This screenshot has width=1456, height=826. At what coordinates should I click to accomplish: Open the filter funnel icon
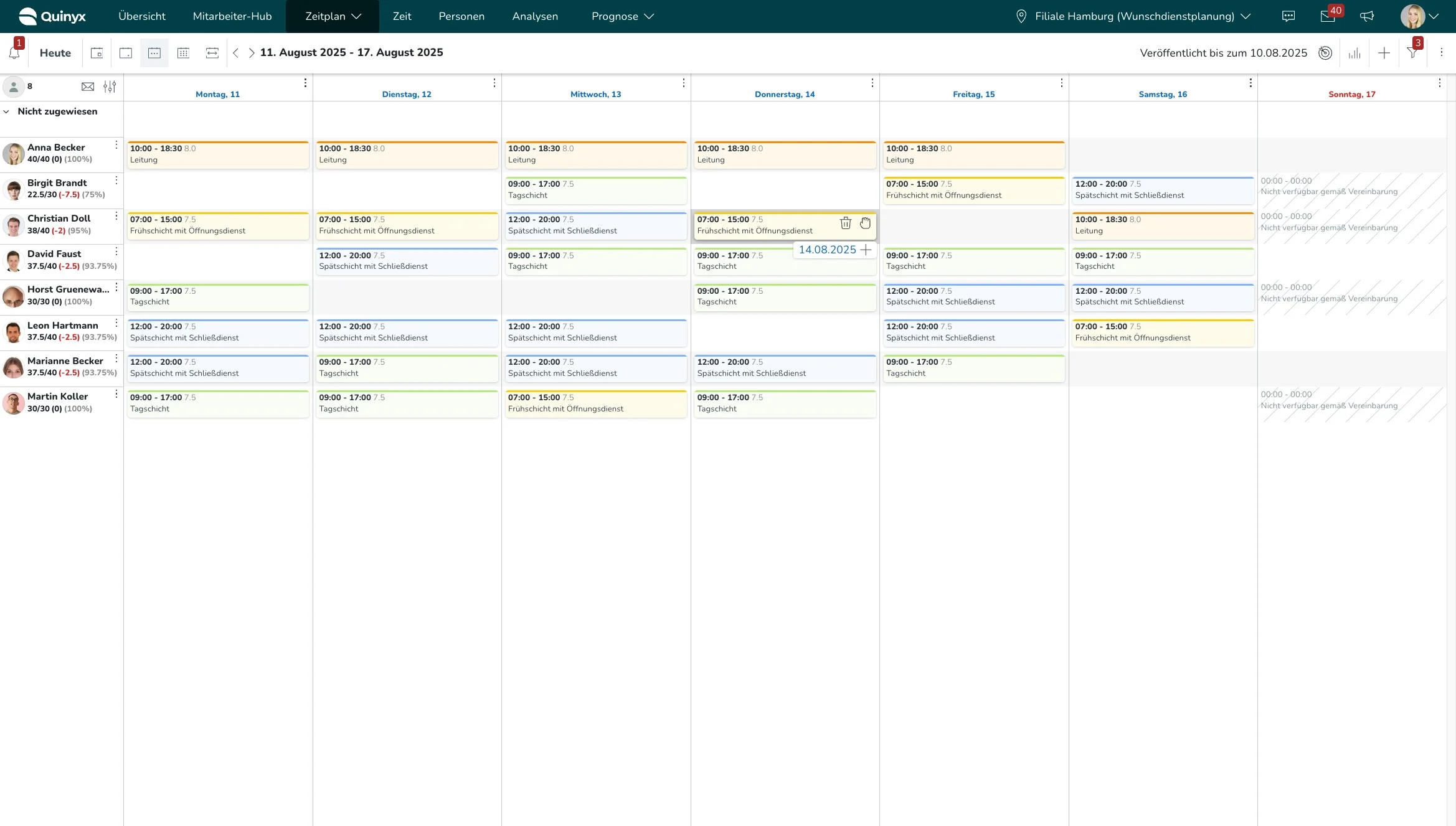point(1412,54)
